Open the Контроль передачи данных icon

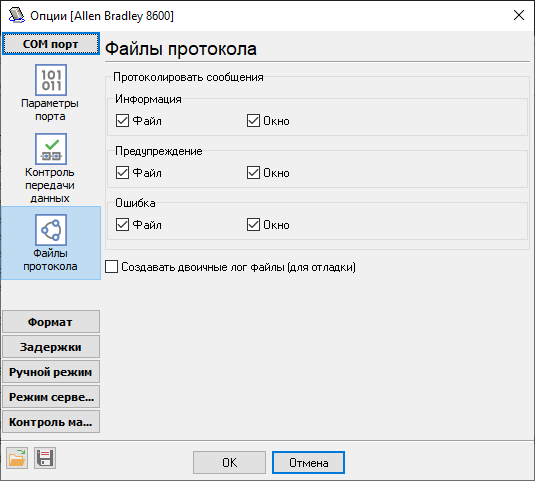(51, 149)
